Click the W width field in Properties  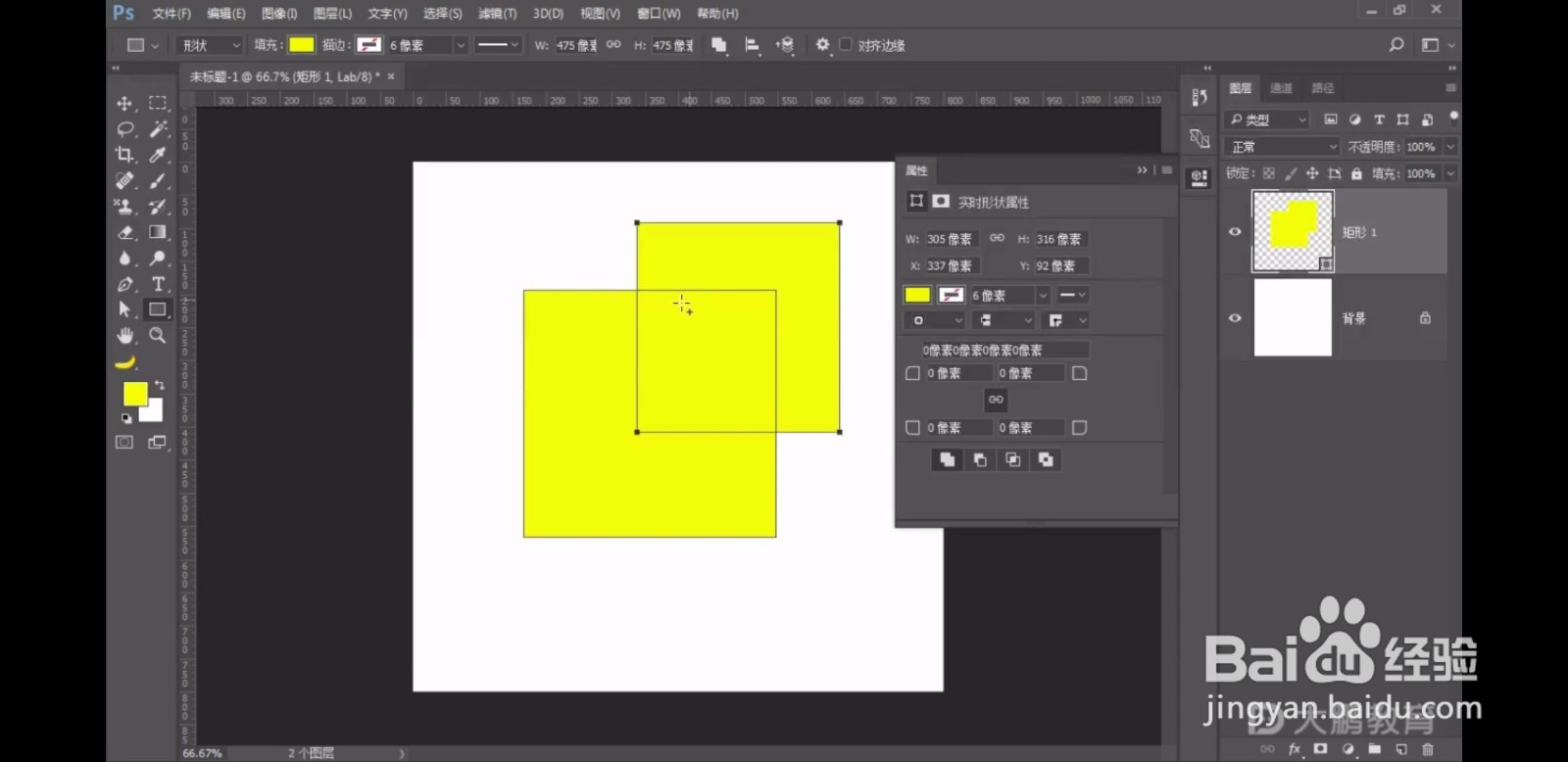pos(951,239)
